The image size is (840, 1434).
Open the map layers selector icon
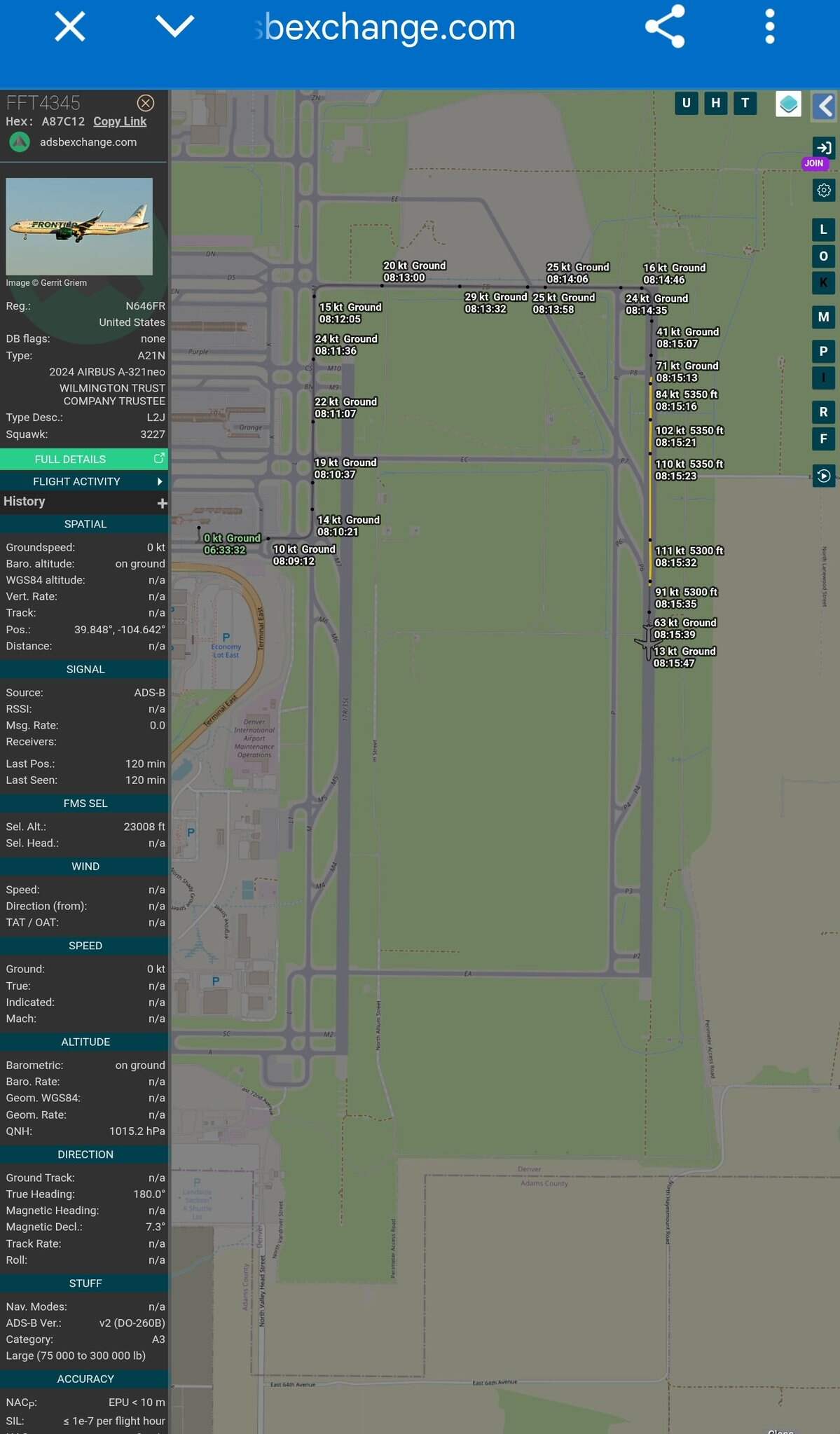(788, 104)
